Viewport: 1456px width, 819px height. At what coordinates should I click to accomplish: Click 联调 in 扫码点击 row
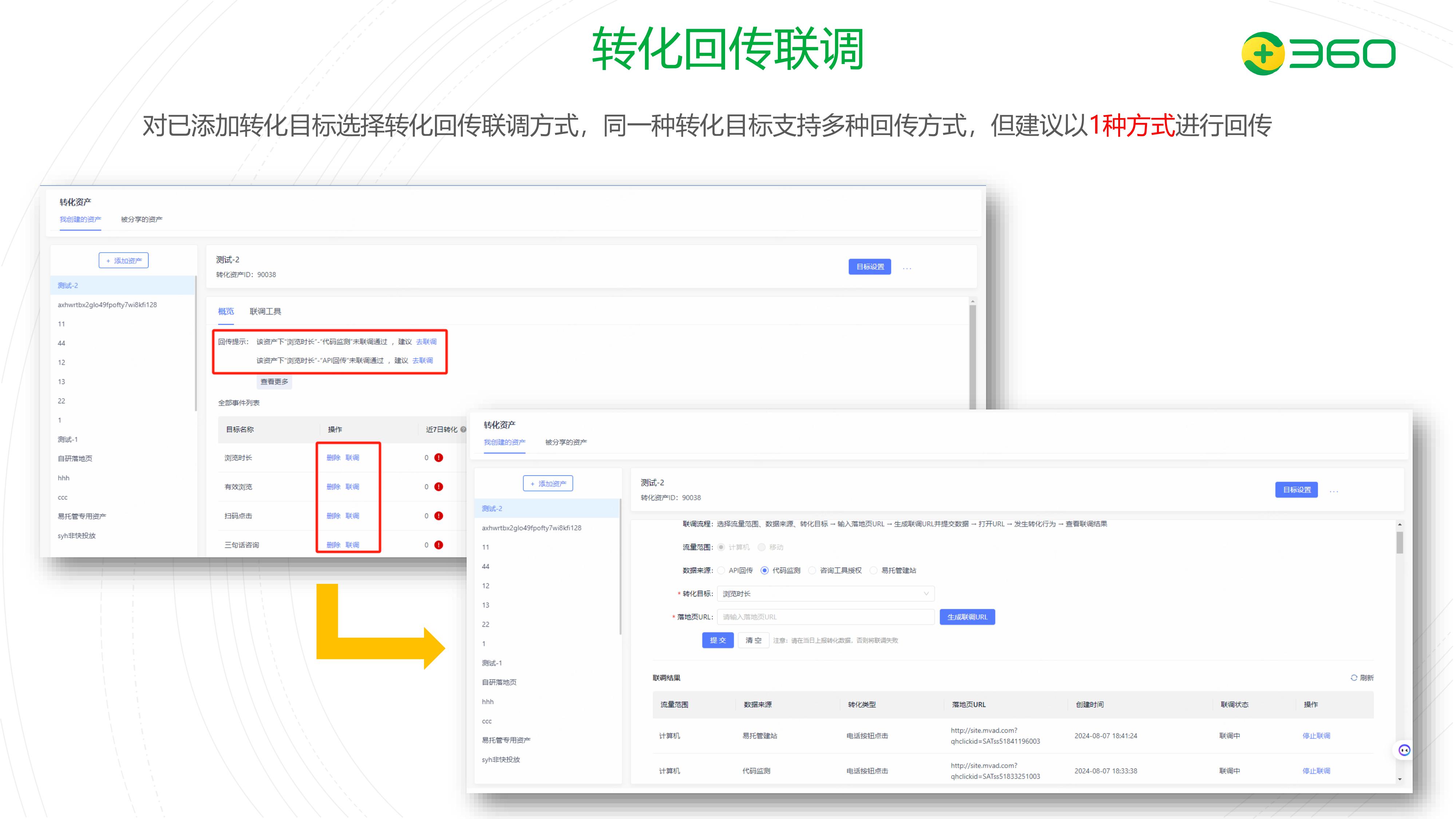click(352, 516)
